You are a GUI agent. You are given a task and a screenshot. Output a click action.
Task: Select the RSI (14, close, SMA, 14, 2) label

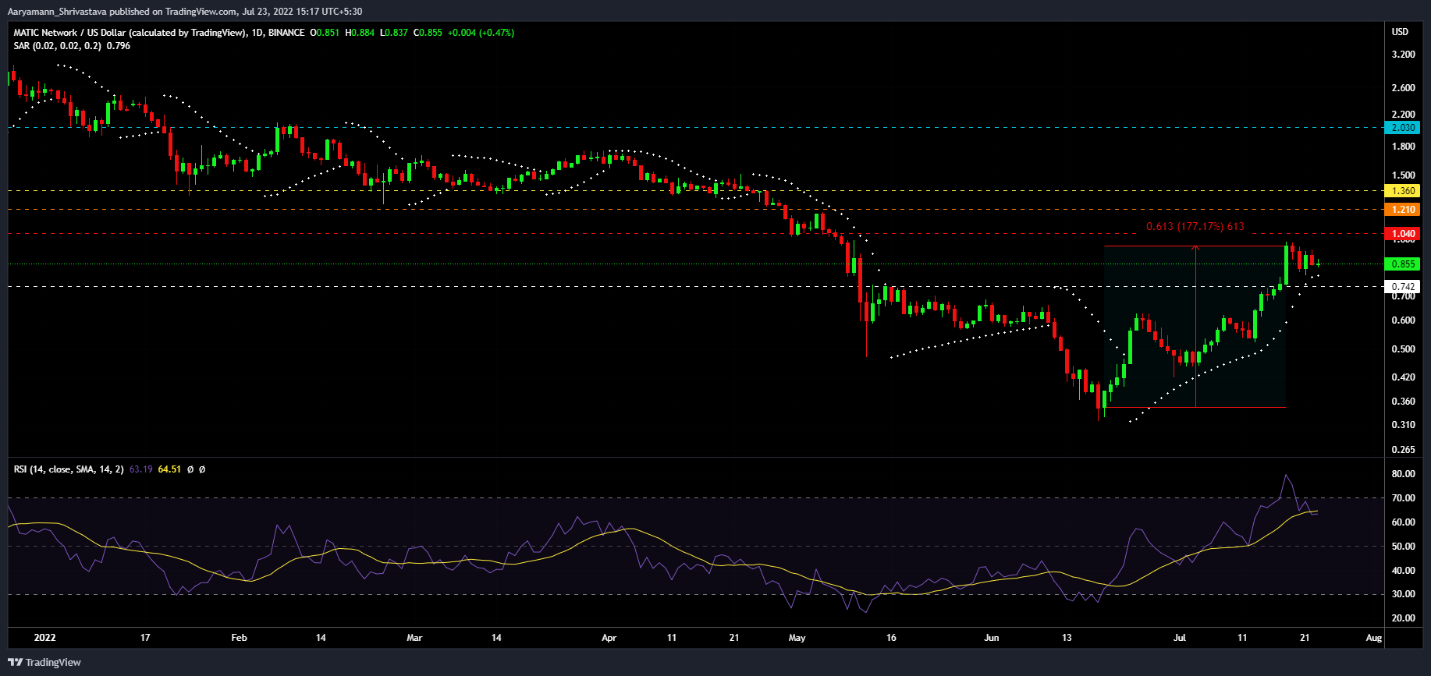click(x=68, y=468)
